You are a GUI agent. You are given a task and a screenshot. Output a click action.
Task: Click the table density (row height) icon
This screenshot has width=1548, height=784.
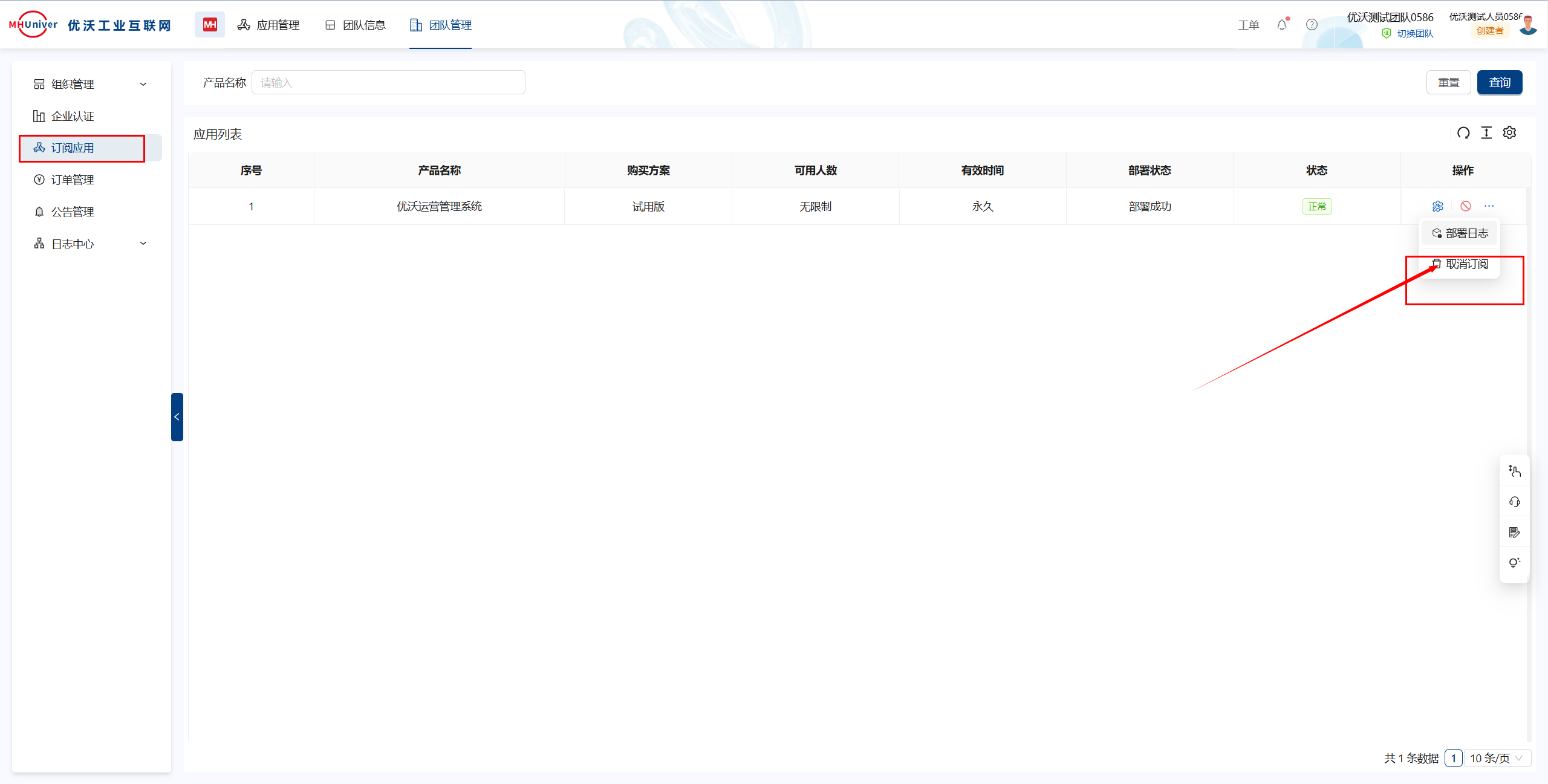click(1486, 133)
